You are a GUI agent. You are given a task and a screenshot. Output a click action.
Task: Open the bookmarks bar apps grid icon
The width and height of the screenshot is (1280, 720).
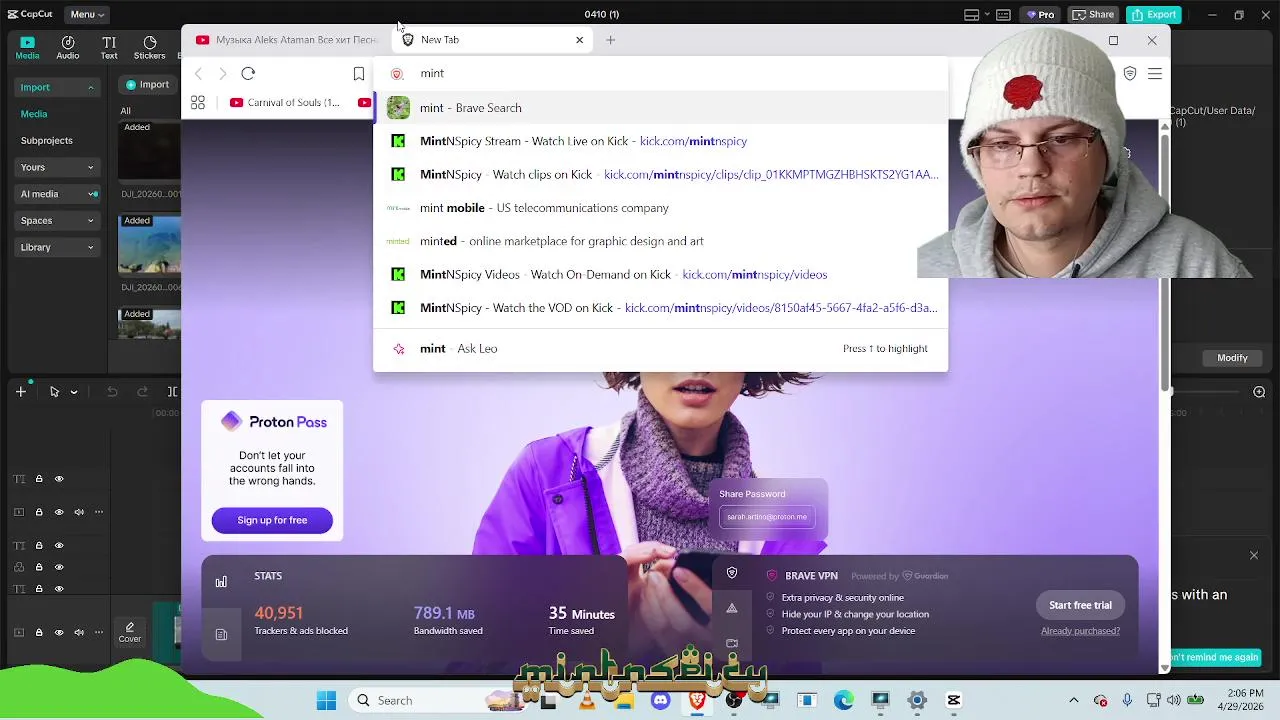tap(198, 102)
